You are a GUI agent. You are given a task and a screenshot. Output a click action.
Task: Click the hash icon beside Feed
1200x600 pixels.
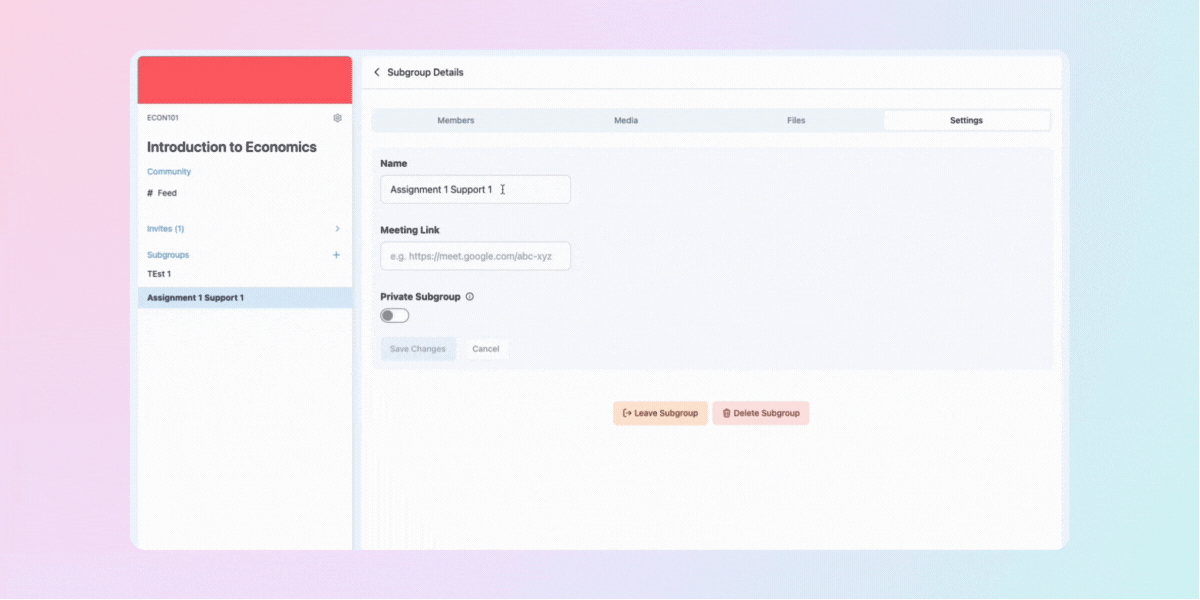pos(150,193)
